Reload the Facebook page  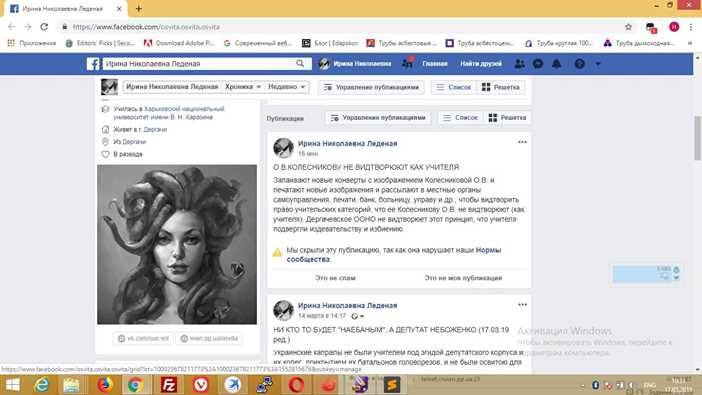click(44, 27)
